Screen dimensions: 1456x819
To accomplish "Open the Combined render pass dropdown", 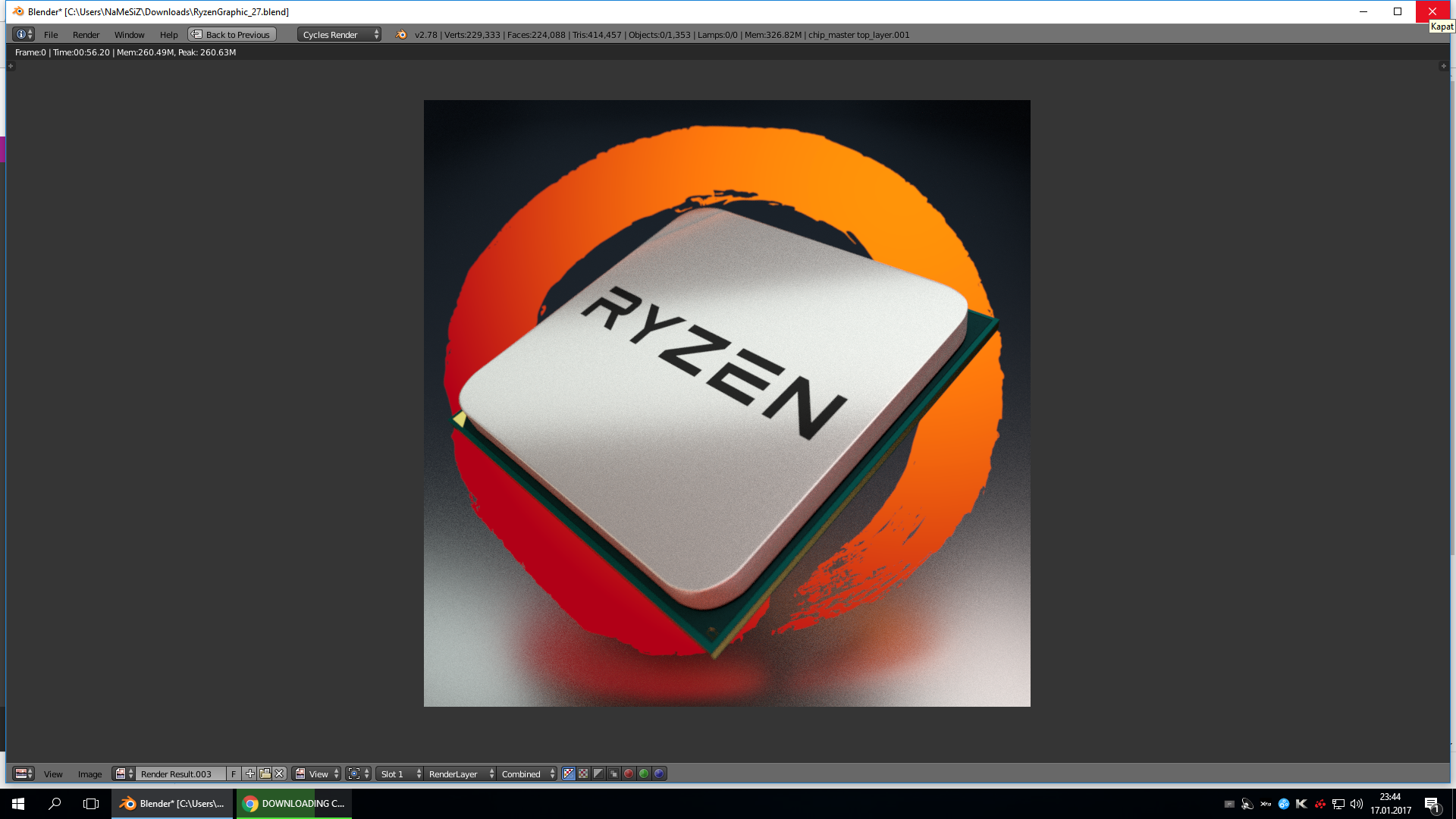I will (528, 773).
